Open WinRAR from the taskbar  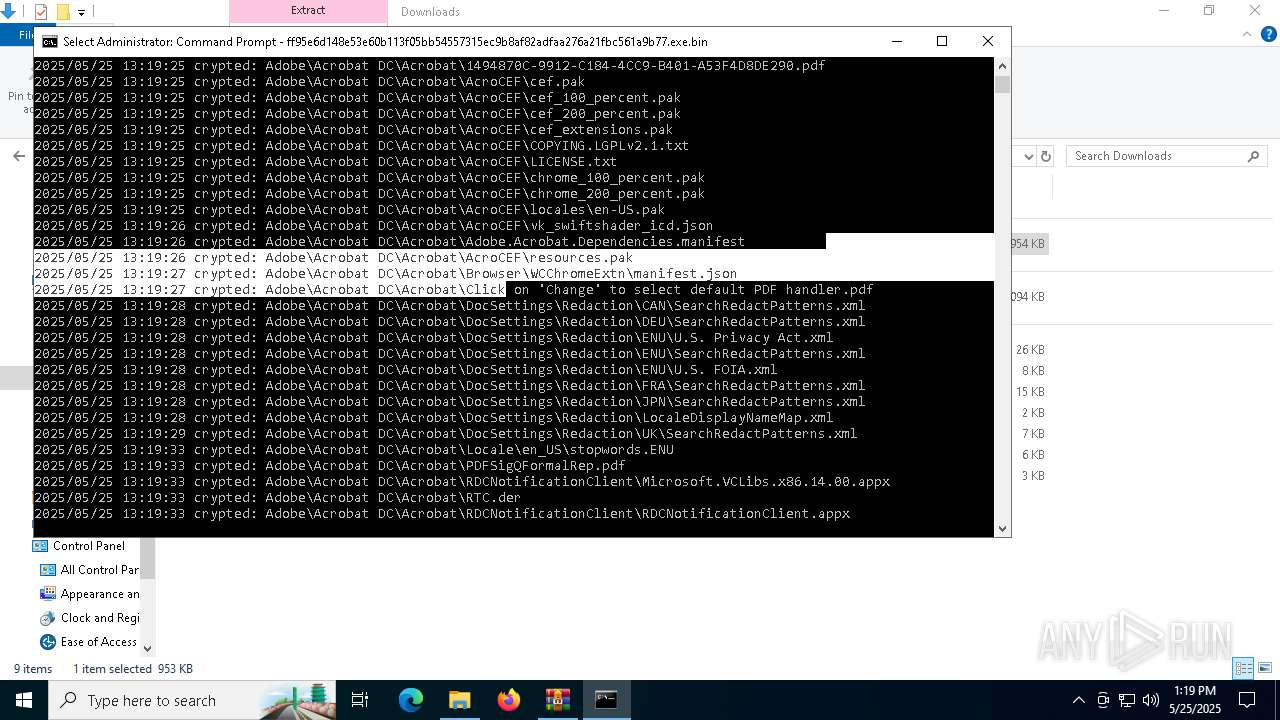(557, 700)
